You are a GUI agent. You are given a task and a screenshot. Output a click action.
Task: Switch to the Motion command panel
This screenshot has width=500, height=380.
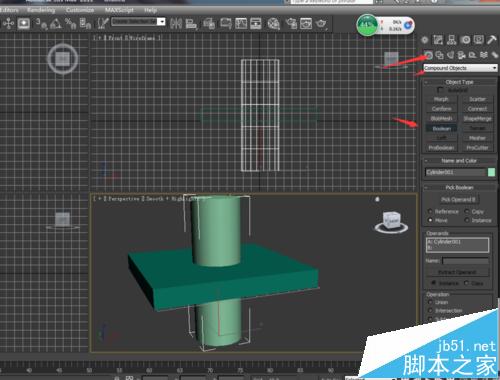point(466,40)
